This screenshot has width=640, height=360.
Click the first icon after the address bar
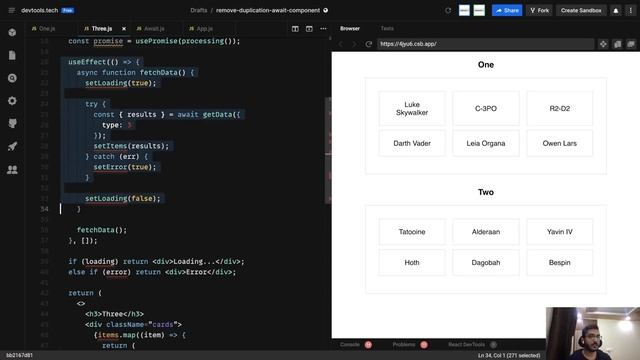point(603,44)
